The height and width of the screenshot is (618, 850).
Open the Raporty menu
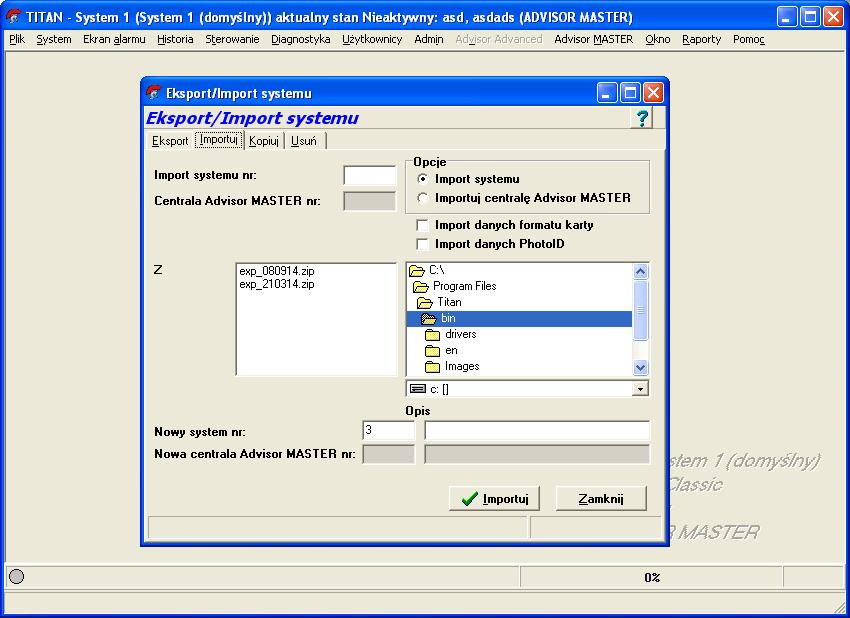pyautogui.click(x=701, y=39)
